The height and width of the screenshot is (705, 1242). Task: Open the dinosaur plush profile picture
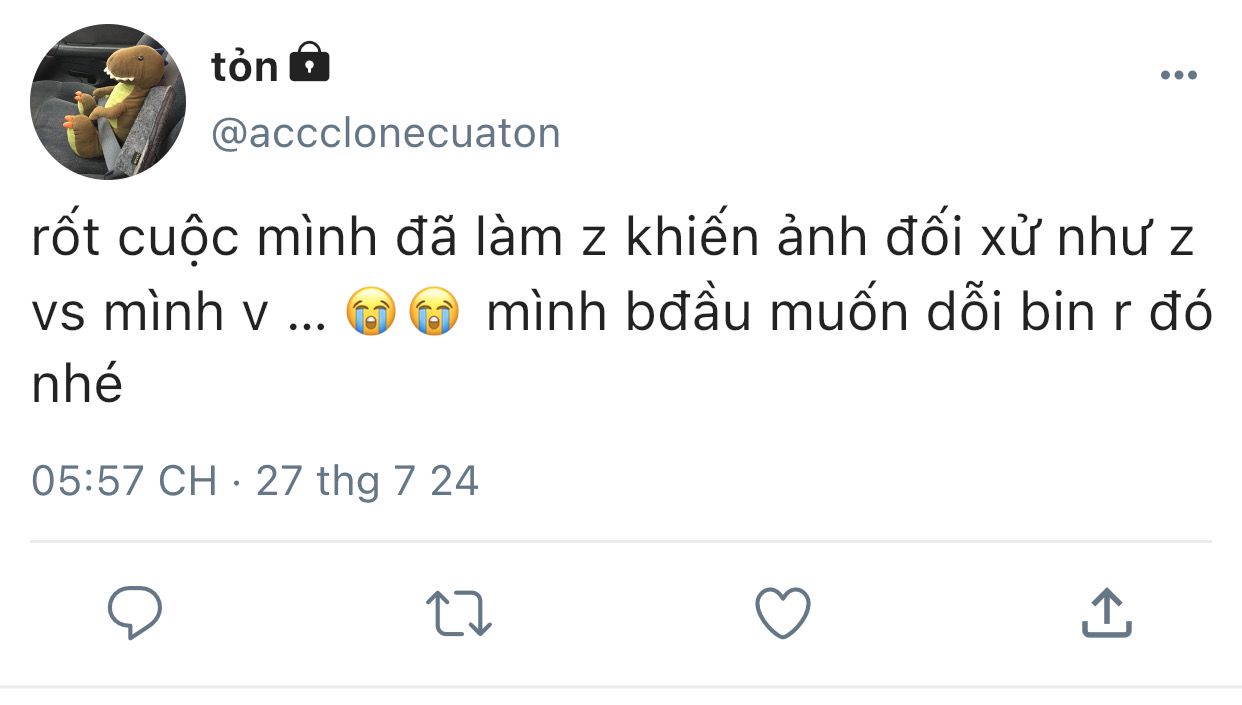[108, 102]
